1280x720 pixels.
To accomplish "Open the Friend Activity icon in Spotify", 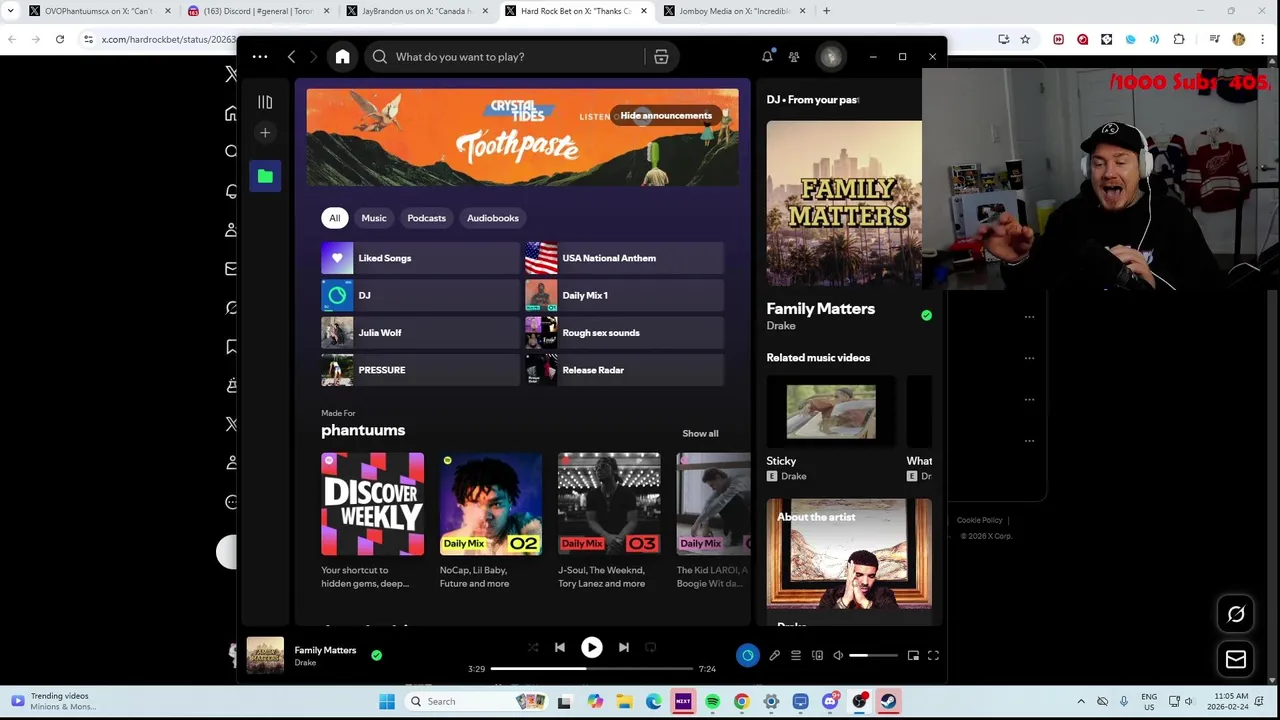I will pyautogui.click(x=794, y=57).
